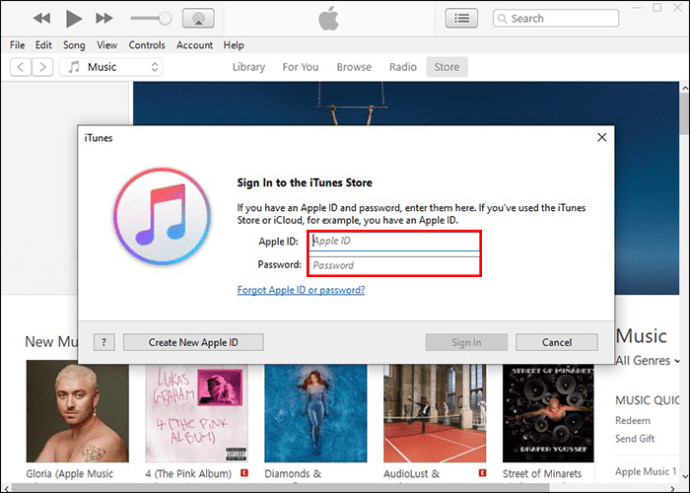Open the Song menu
The width and height of the screenshot is (690, 493).
coord(74,45)
